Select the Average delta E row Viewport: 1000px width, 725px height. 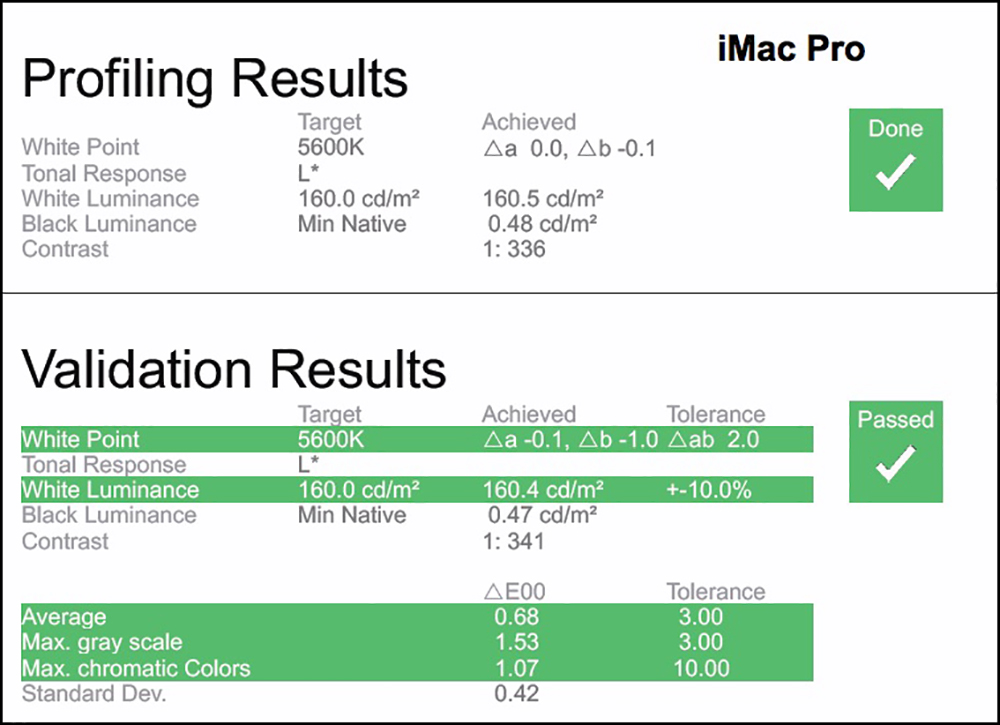coord(416,617)
